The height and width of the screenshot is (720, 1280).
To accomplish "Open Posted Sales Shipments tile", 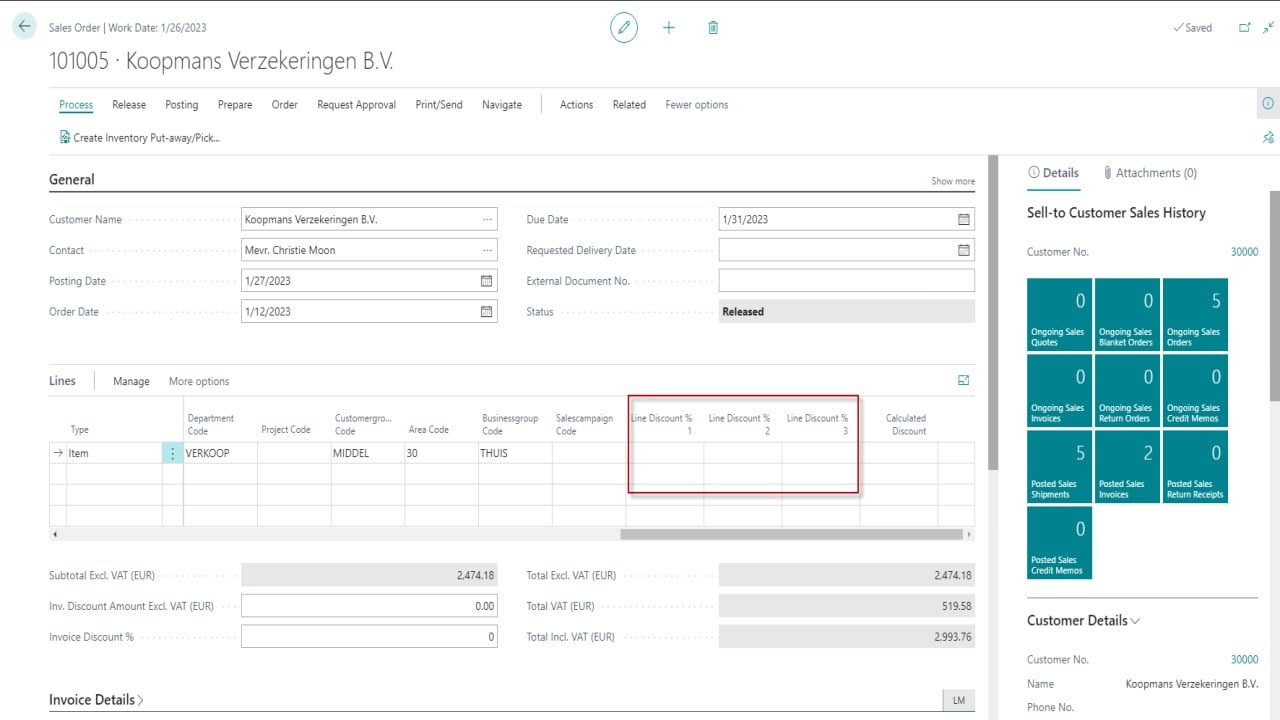I will tap(1059, 467).
